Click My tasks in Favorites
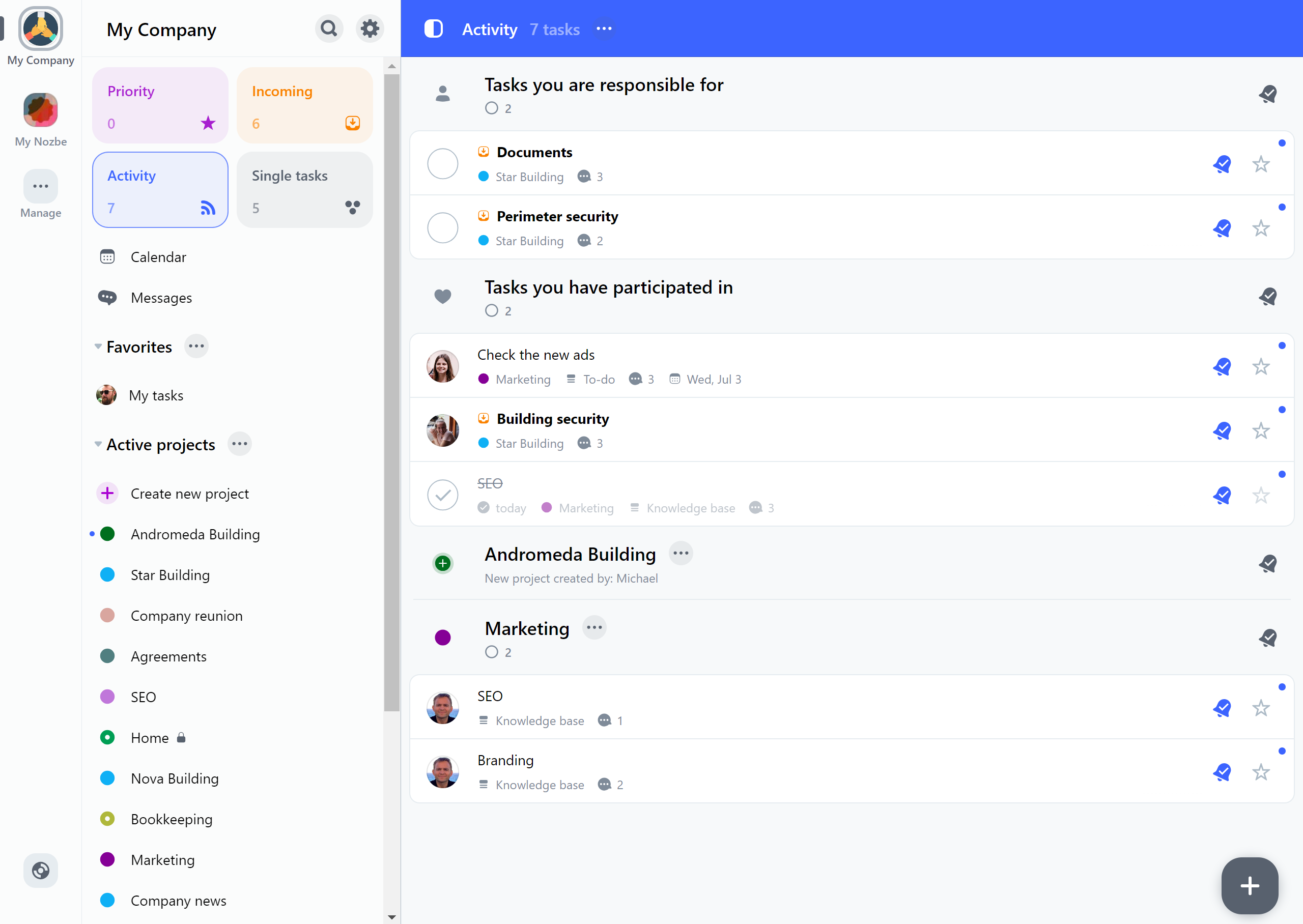Image resolution: width=1303 pixels, height=924 pixels. click(156, 395)
